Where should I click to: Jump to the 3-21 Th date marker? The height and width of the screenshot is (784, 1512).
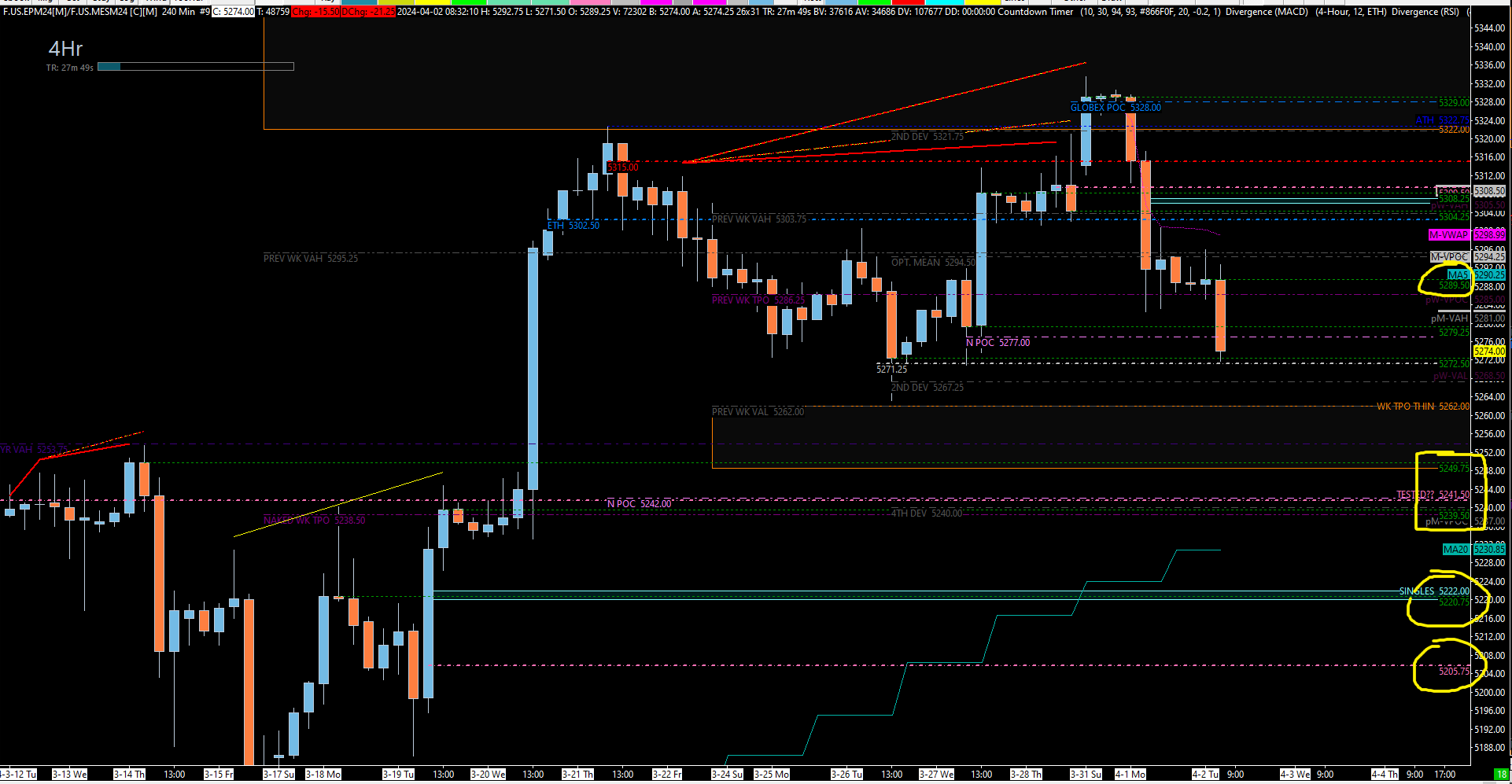tap(578, 775)
